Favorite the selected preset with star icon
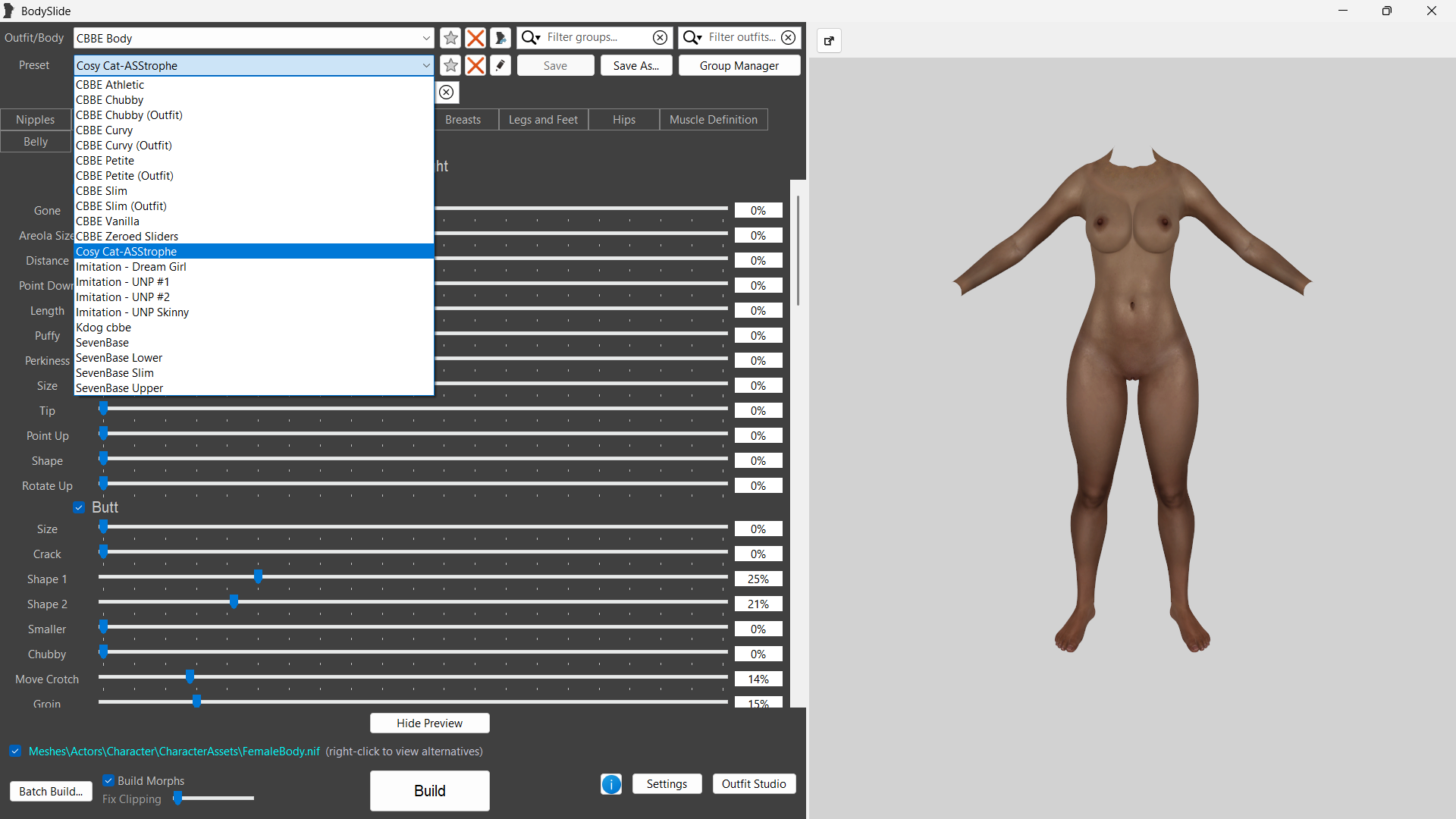Image resolution: width=1456 pixels, height=819 pixels. (450, 65)
